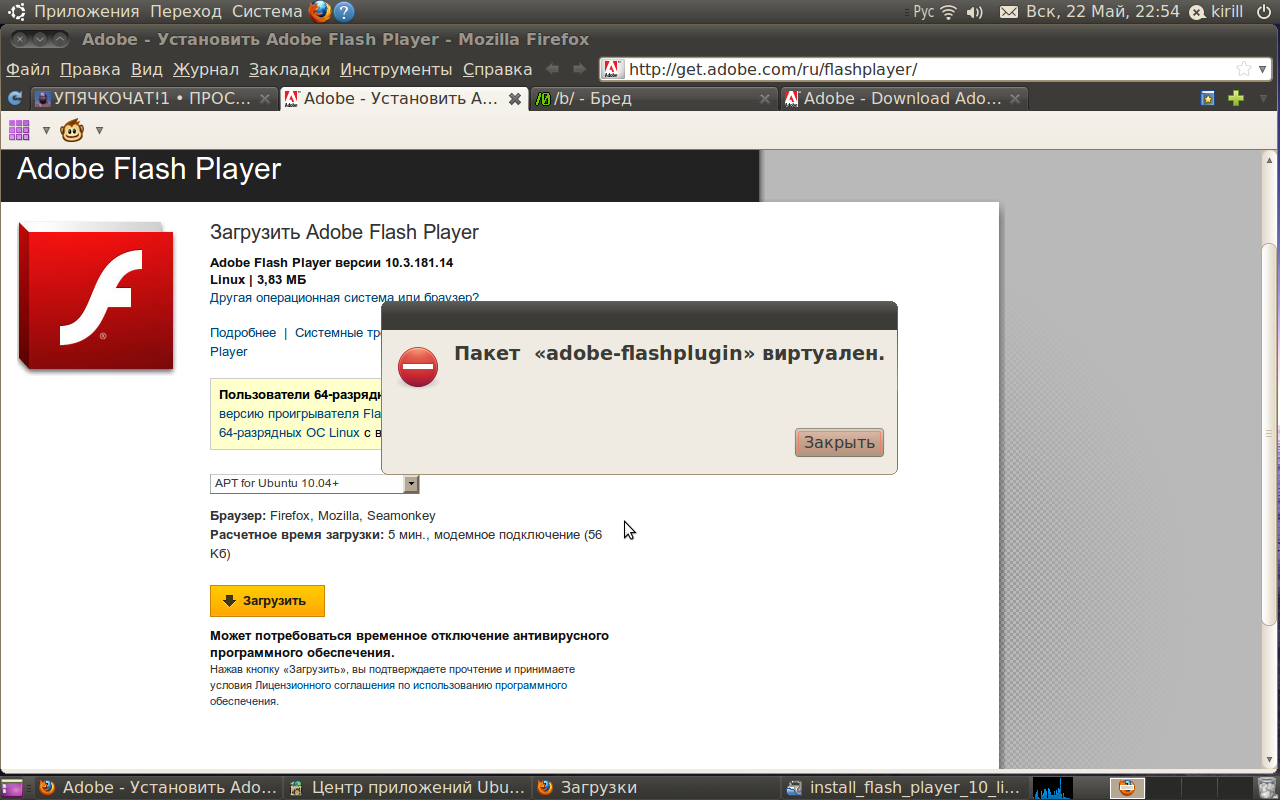
Task: Click the bookmark icon left of green plus
Action: [x=1208, y=98]
